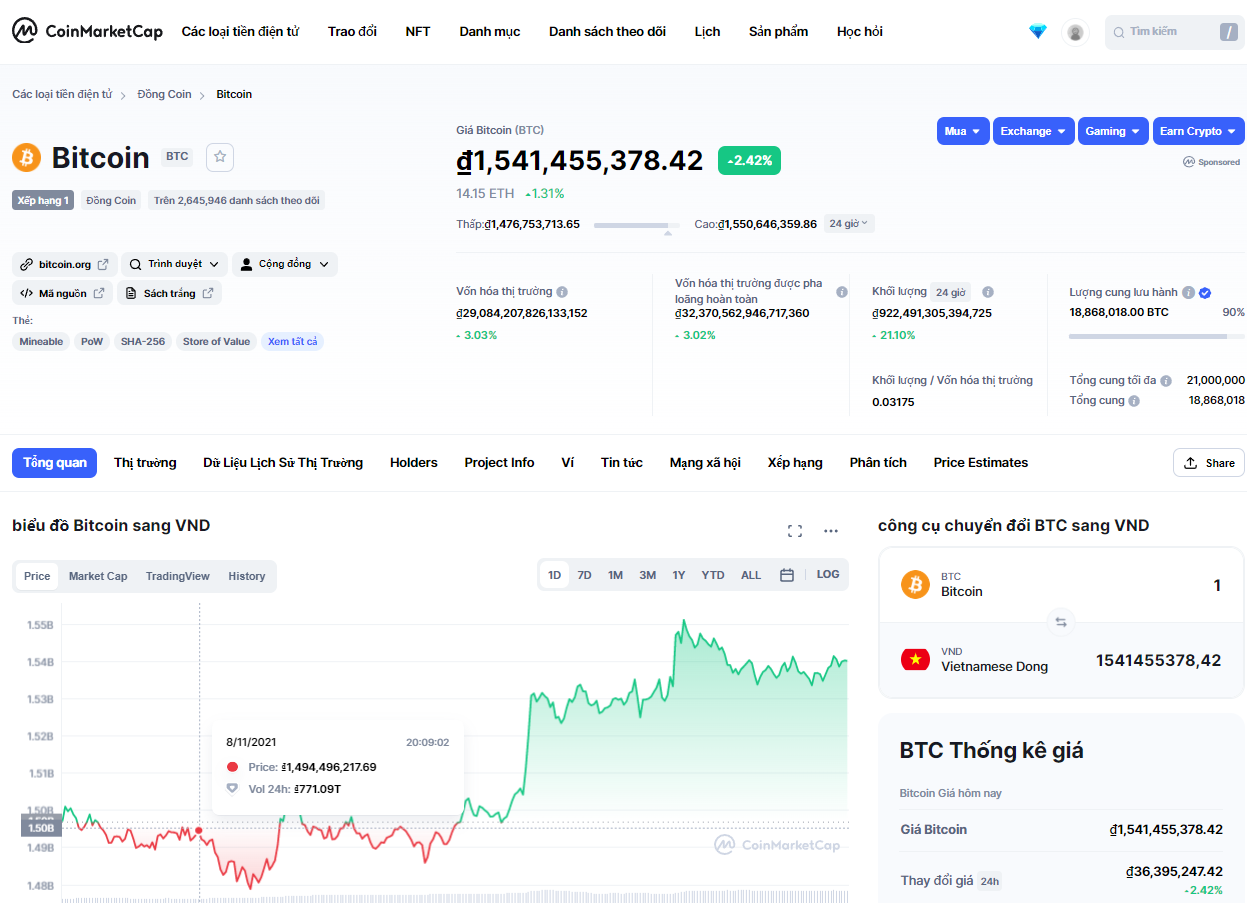This screenshot has width=1247, height=903.
Task: Open the user profile avatar
Action: 1075,32
